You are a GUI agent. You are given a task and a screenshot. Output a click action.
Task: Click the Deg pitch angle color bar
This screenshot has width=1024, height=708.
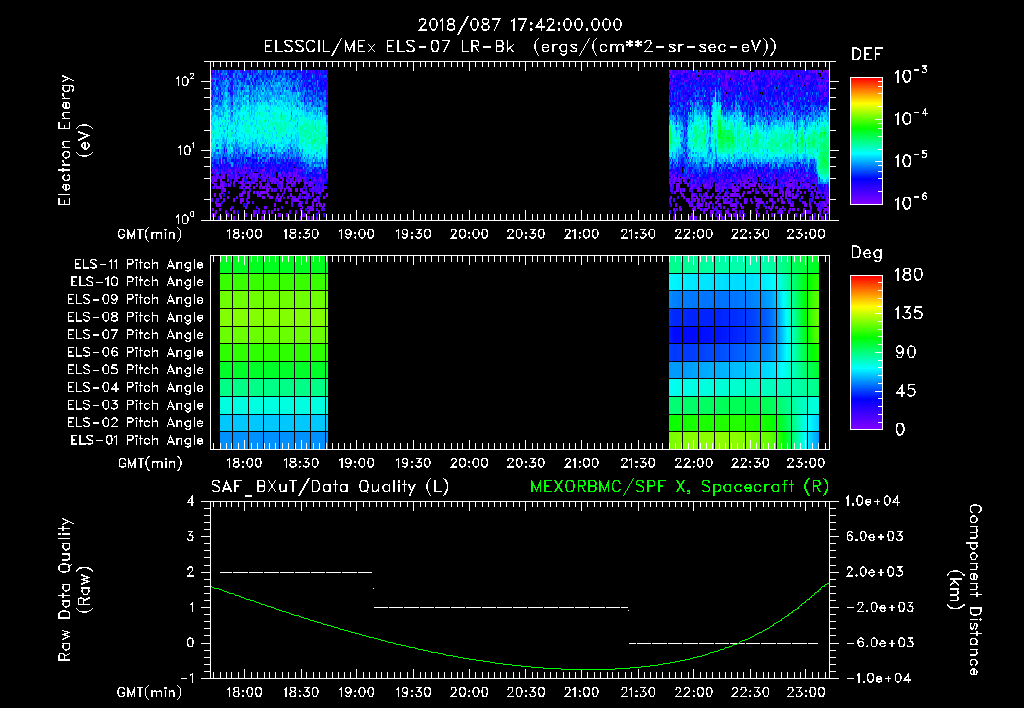[x=866, y=352]
